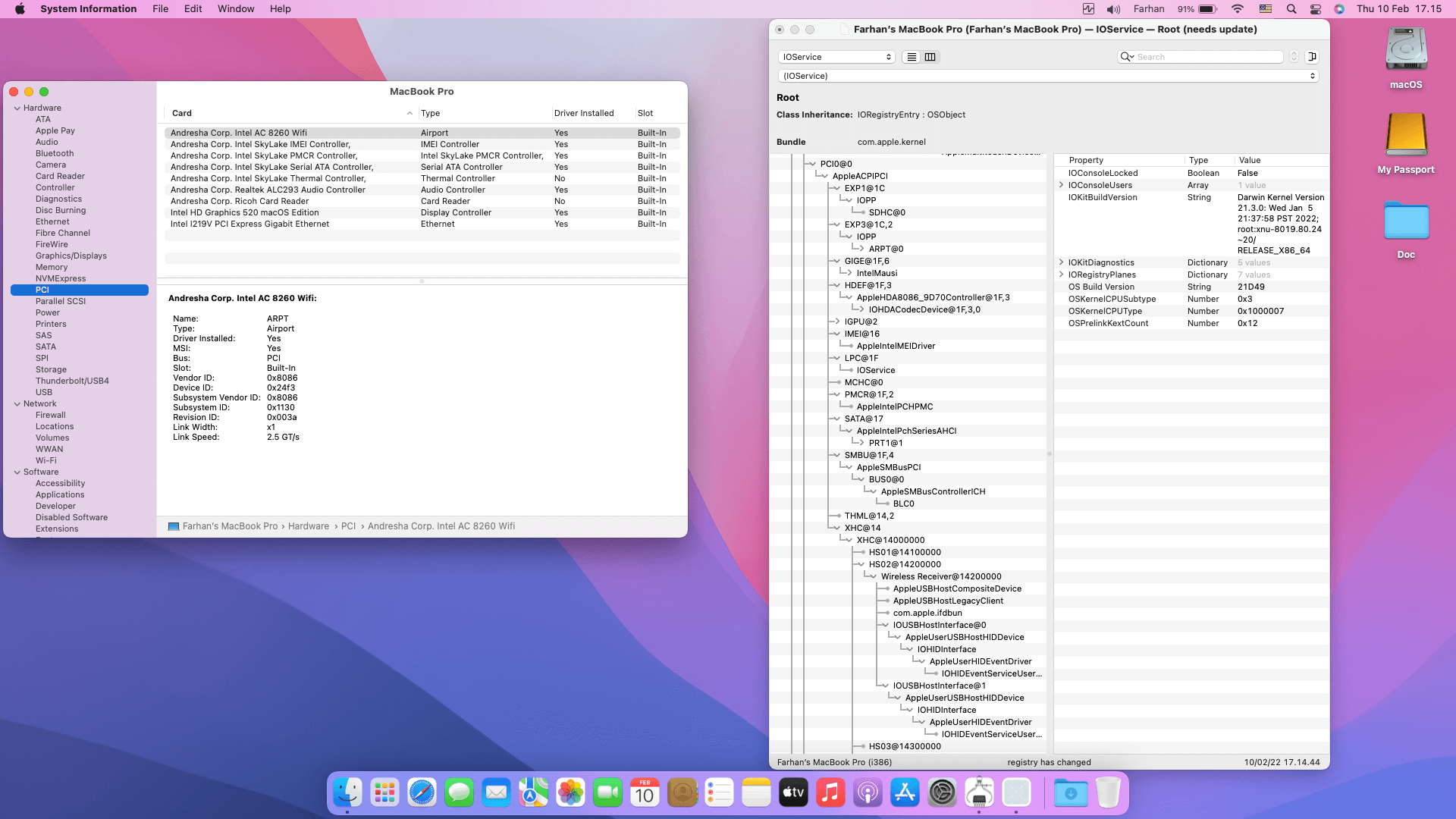Viewport: 1456px width, 819px height.
Task: Open App Store from the Dock
Action: (x=905, y=793)
